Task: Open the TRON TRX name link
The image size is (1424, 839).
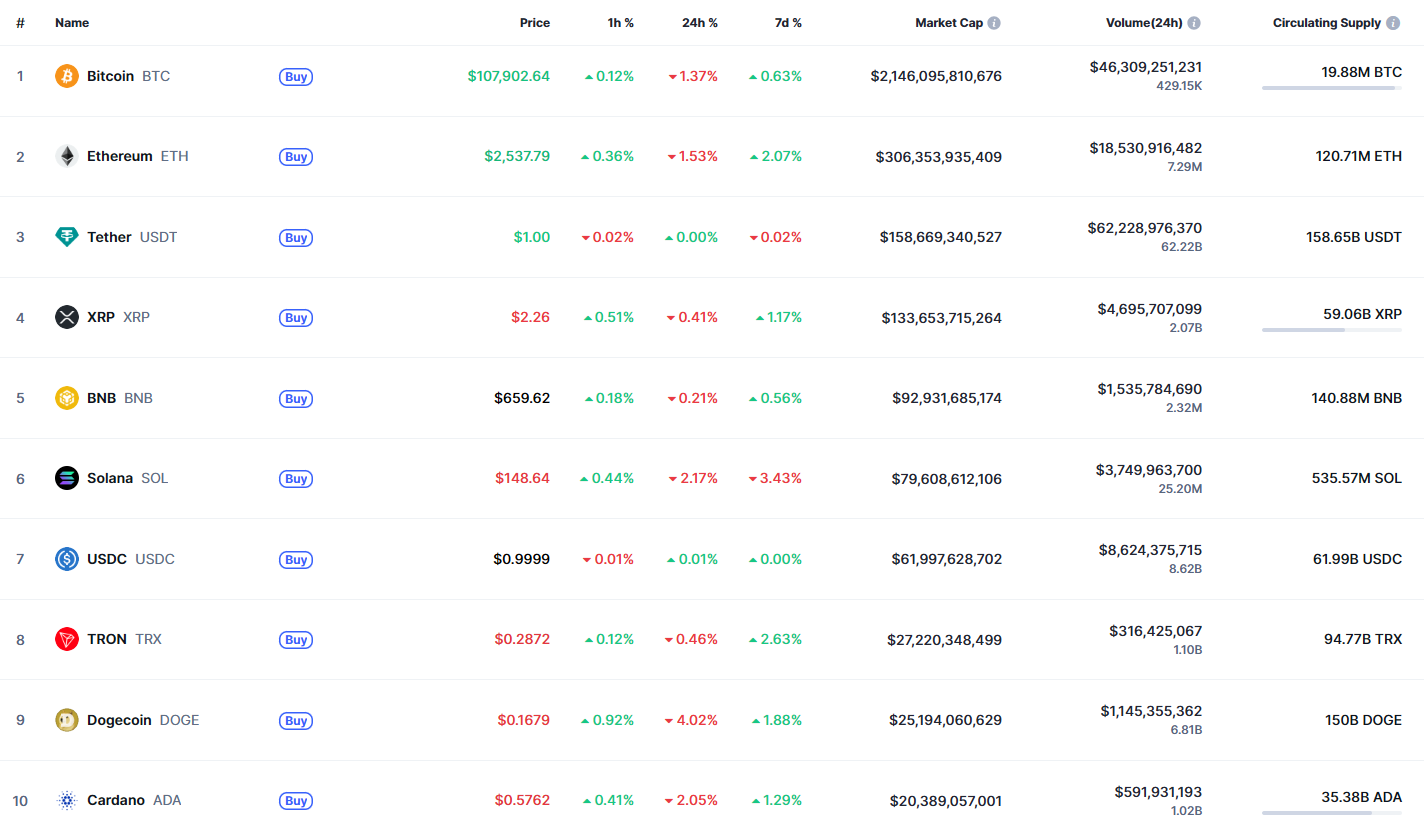Action: coord(124,639)
